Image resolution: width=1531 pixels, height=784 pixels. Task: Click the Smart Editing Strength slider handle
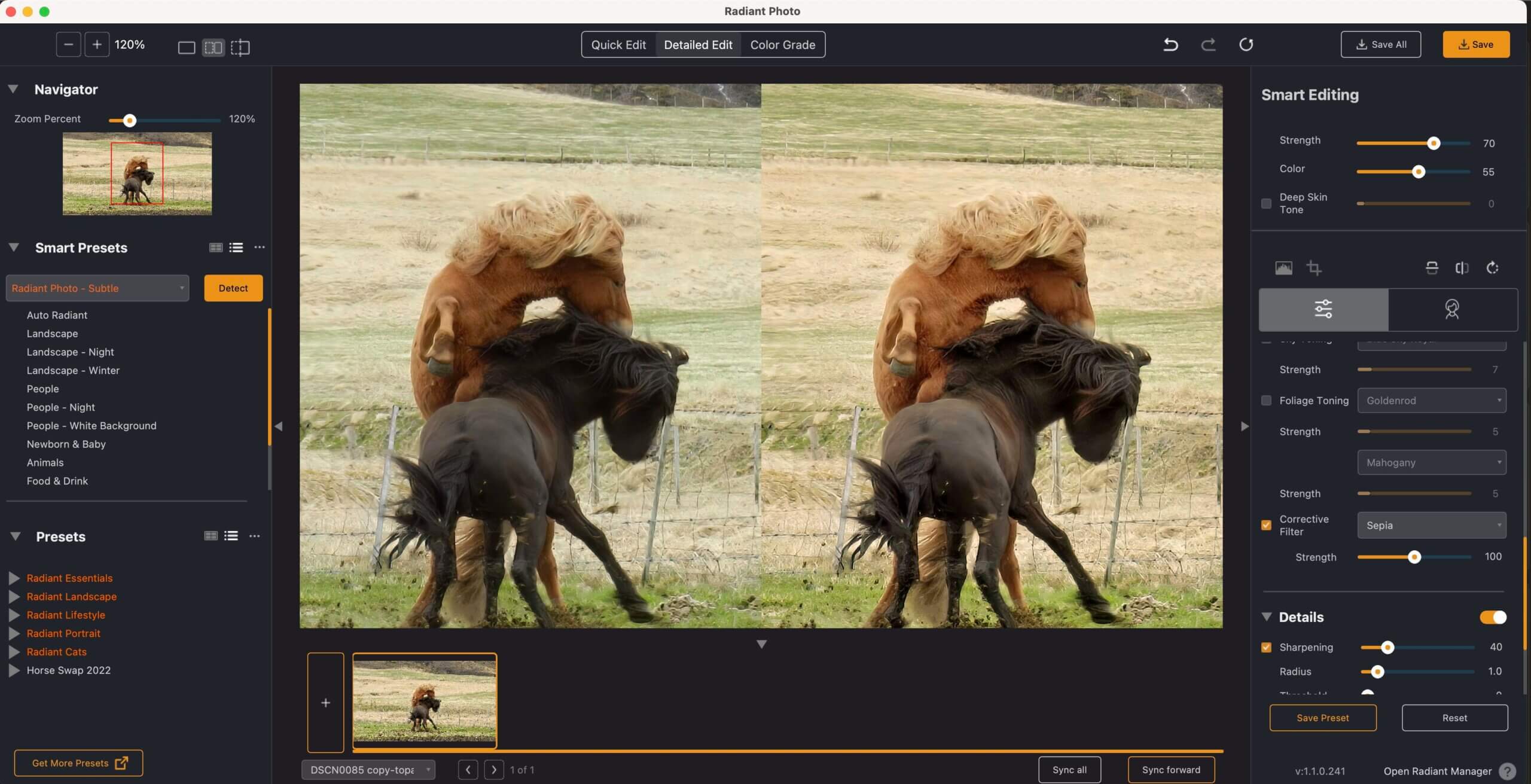click(x=1433, y=144)
